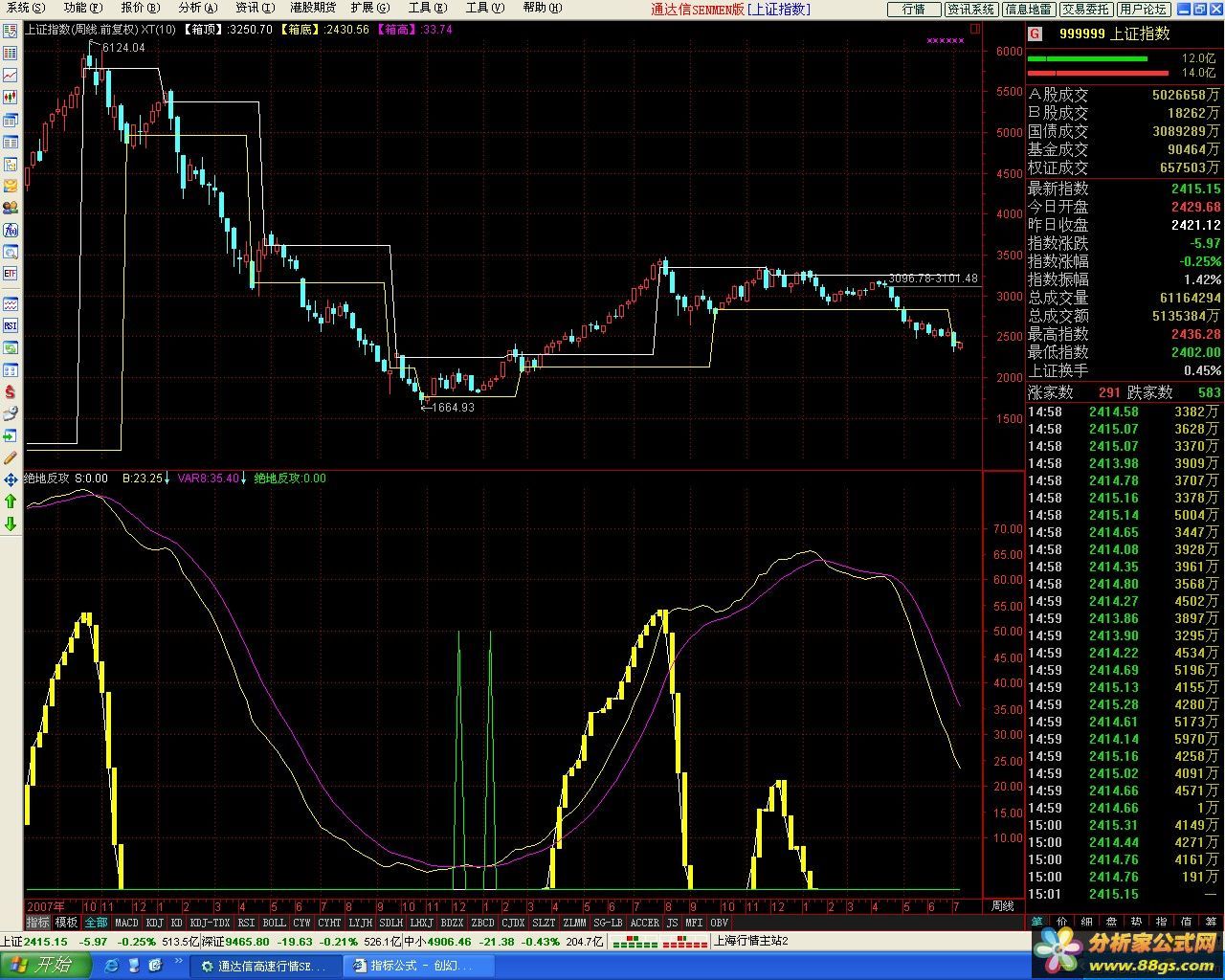Click the candlestick K-line chart icon
The width and height of the screenshot is (1225, 980).
click(x=11, y=96)
